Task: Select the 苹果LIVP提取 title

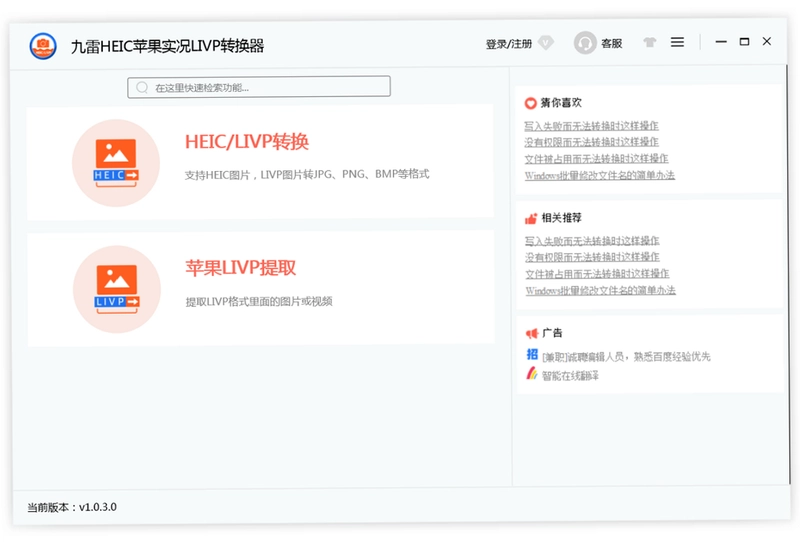Action: 241,267
